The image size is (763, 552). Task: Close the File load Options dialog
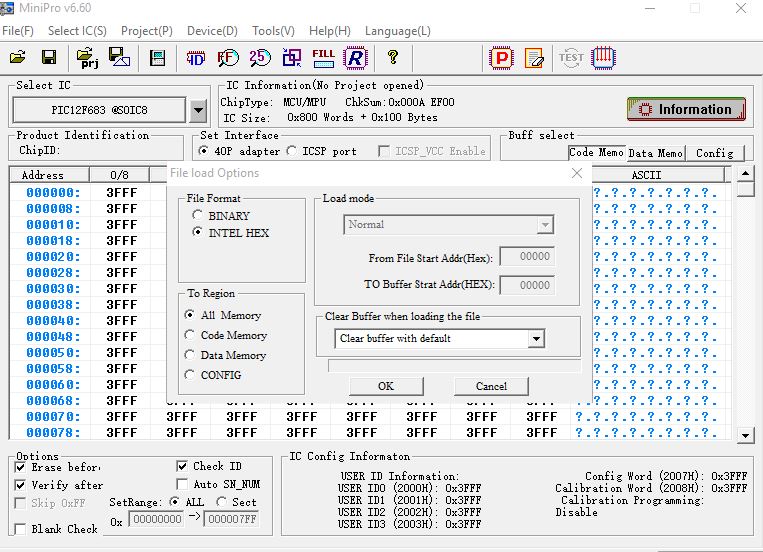(577, 173)
